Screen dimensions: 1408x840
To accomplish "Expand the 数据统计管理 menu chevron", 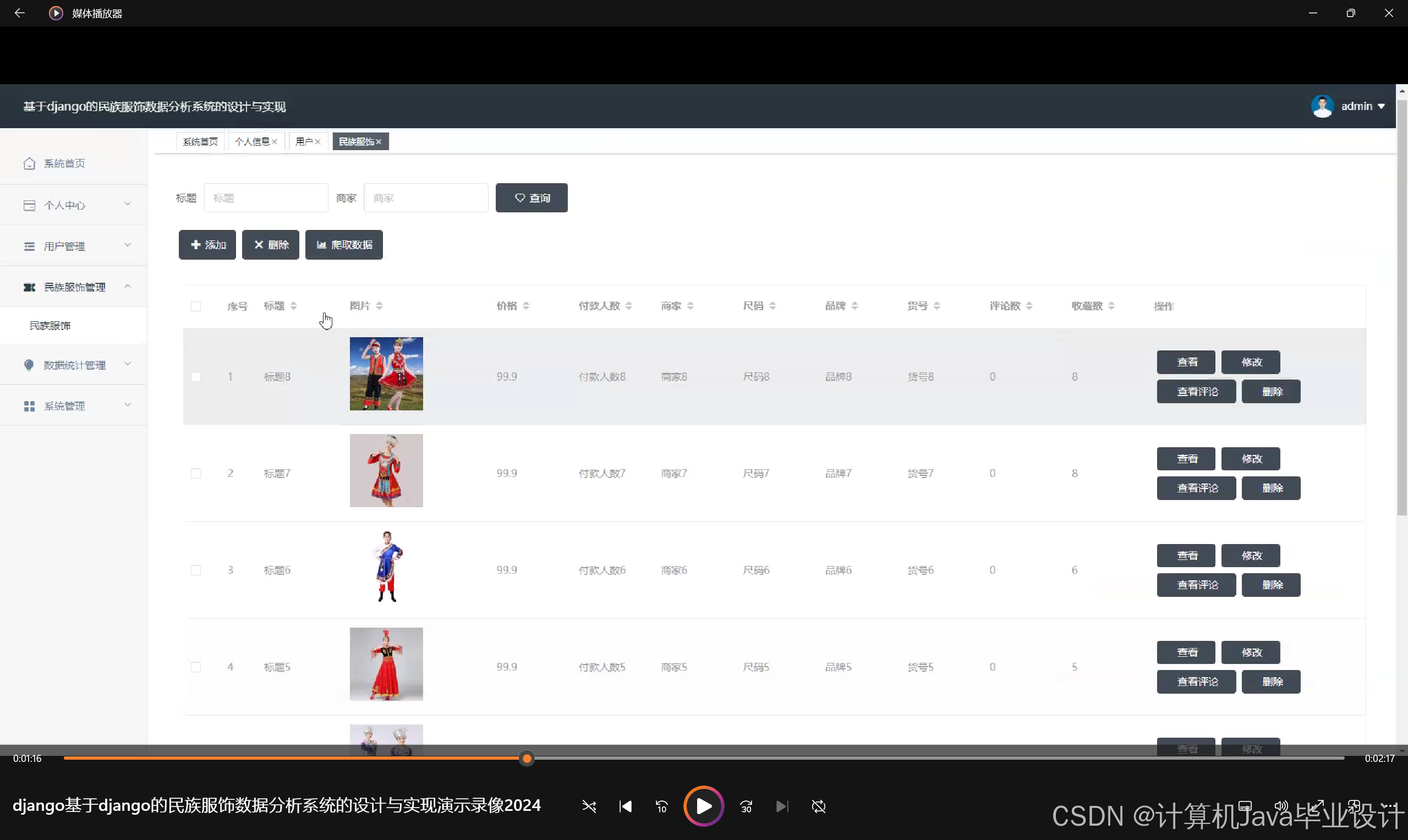I will (x=128, y=364).
